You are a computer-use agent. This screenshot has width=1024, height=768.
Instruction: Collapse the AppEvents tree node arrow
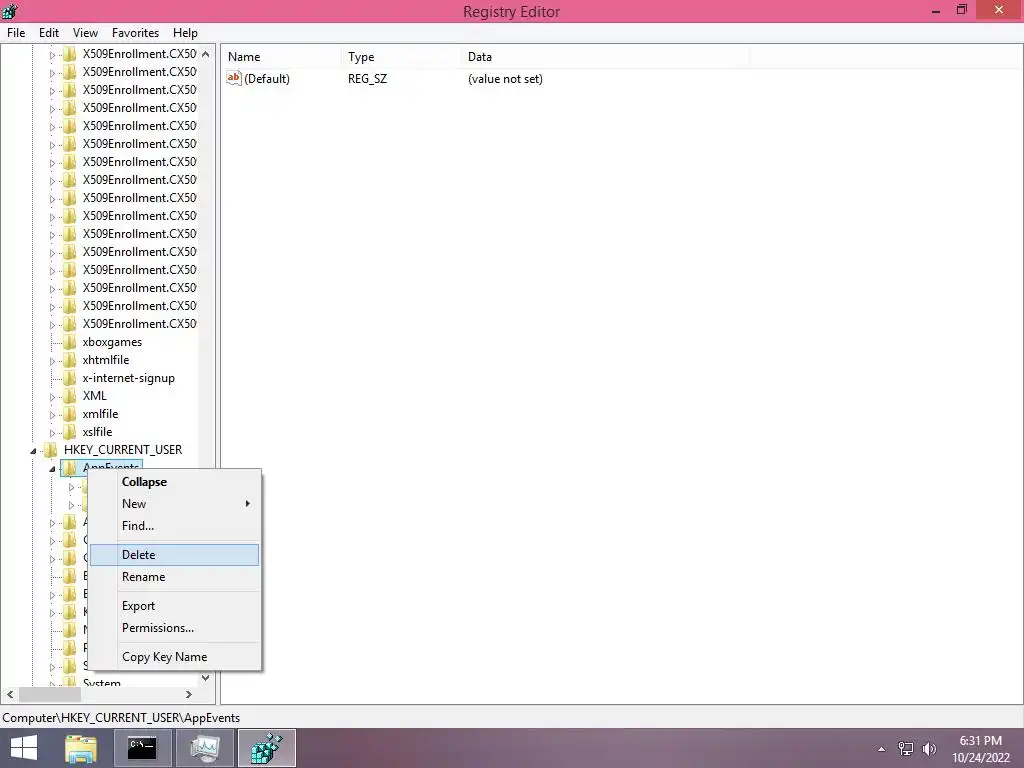point(52,469)
